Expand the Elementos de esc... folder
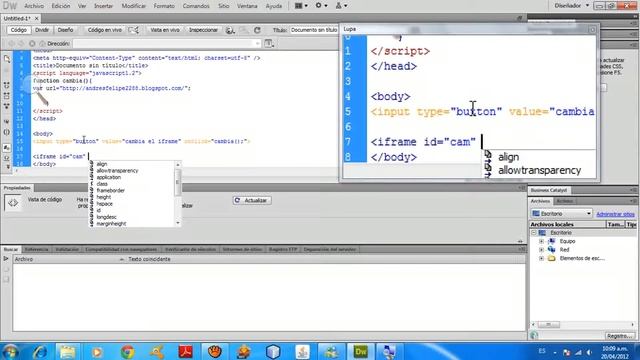Image resolution: width=640 pixels, height=360 pixels. click(x=542, y=258)
